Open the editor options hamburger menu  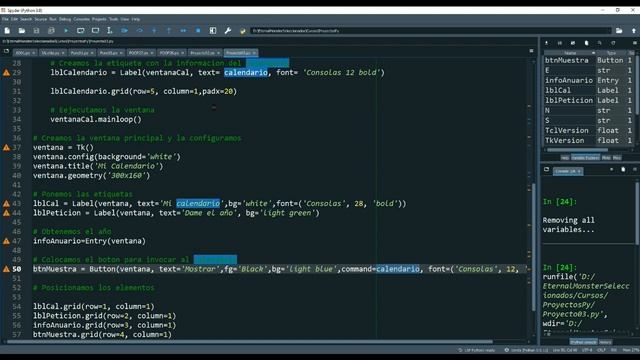click(x=531, y=51)
